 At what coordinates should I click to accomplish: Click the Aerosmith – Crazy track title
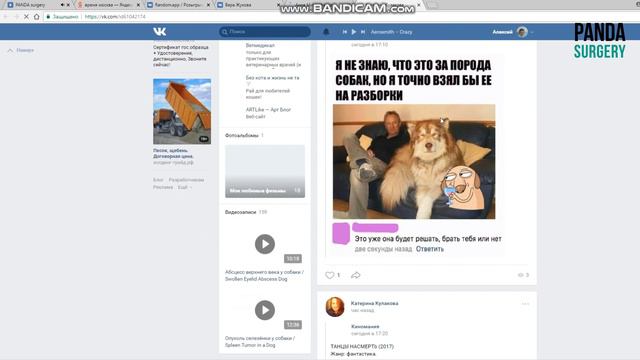click(391, 32)
